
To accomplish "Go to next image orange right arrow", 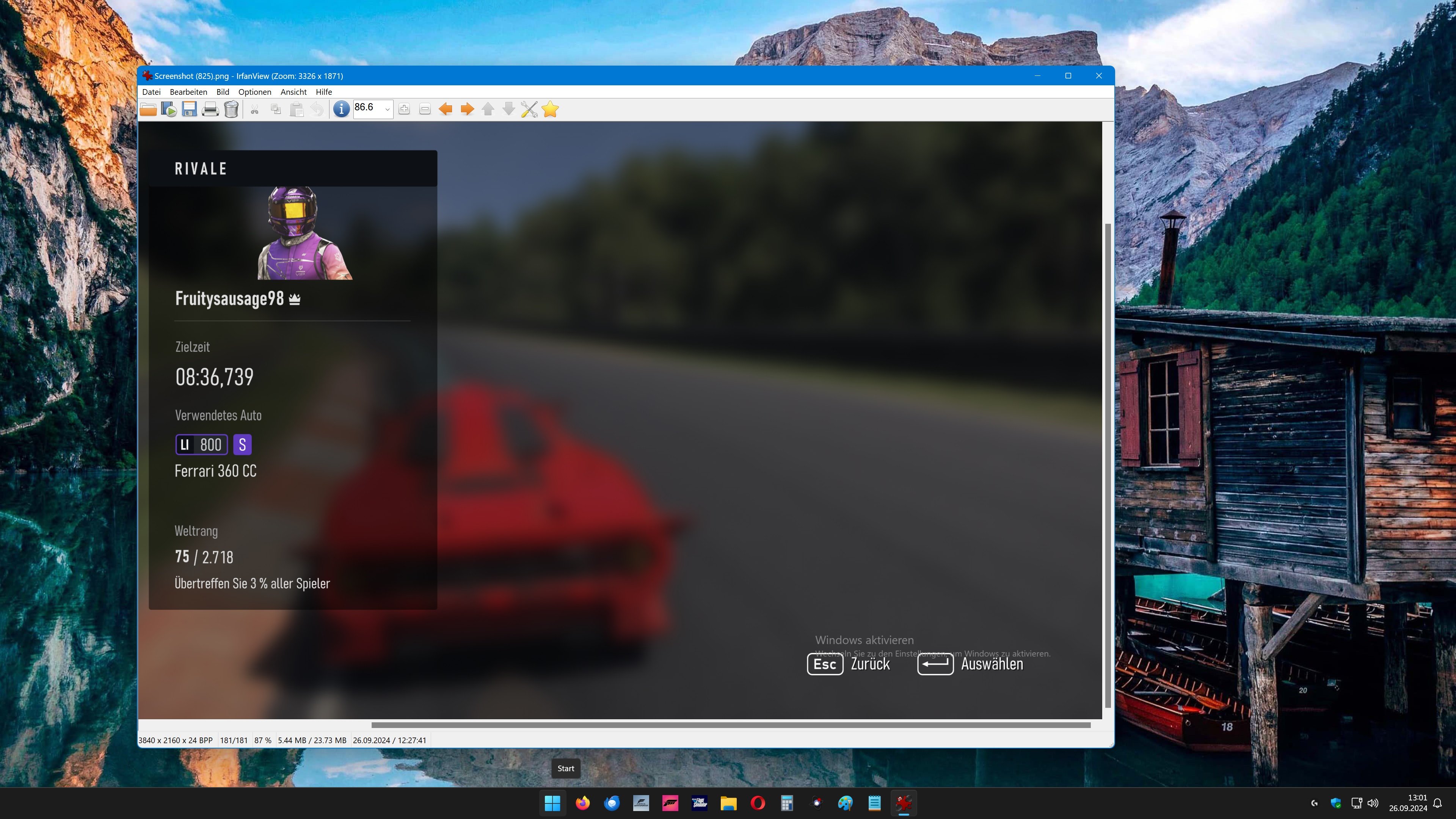I will pos(467,109).
